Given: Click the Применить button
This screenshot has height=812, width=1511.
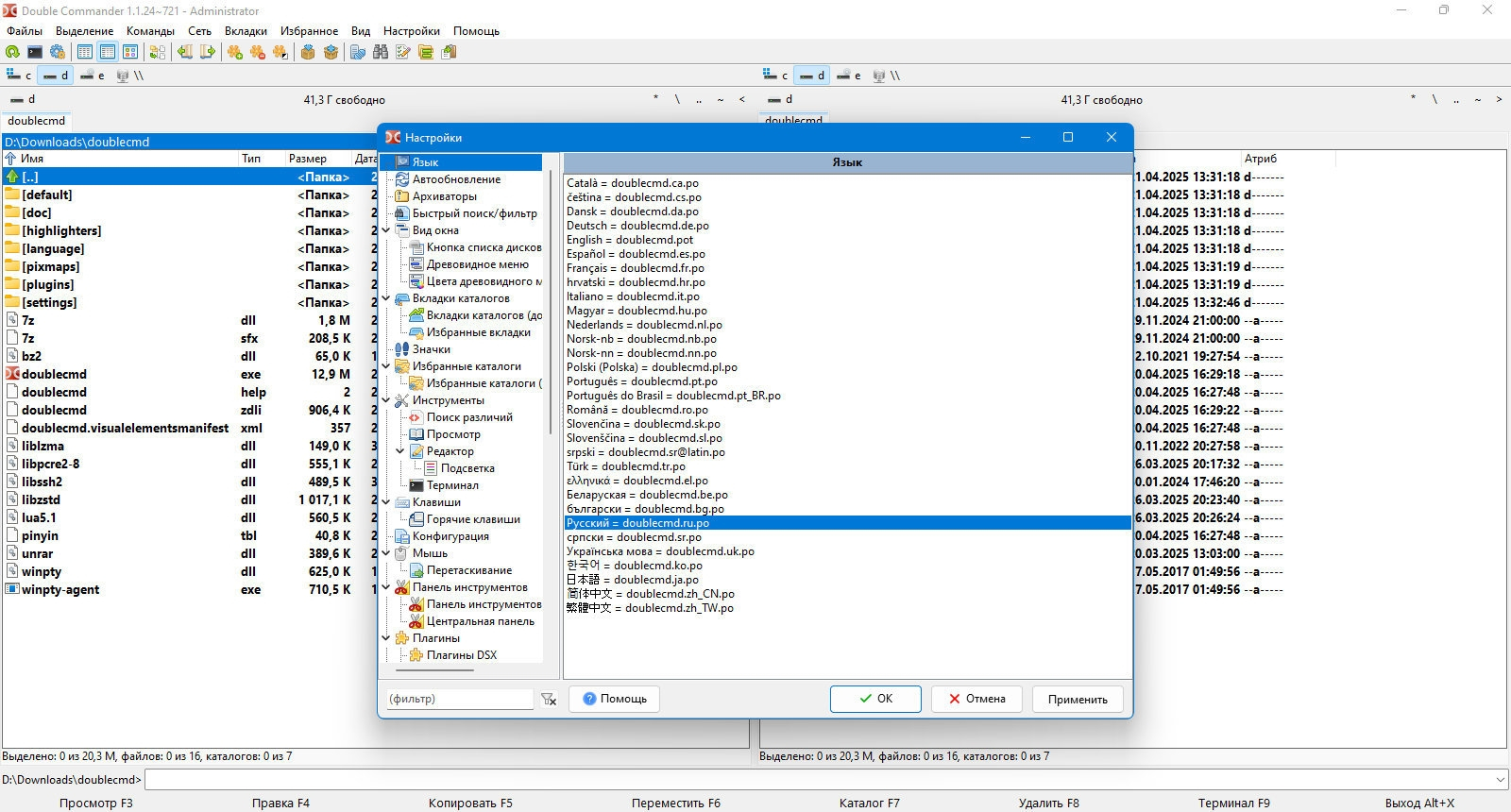Looking at the screenshot, I should 1078,700.
